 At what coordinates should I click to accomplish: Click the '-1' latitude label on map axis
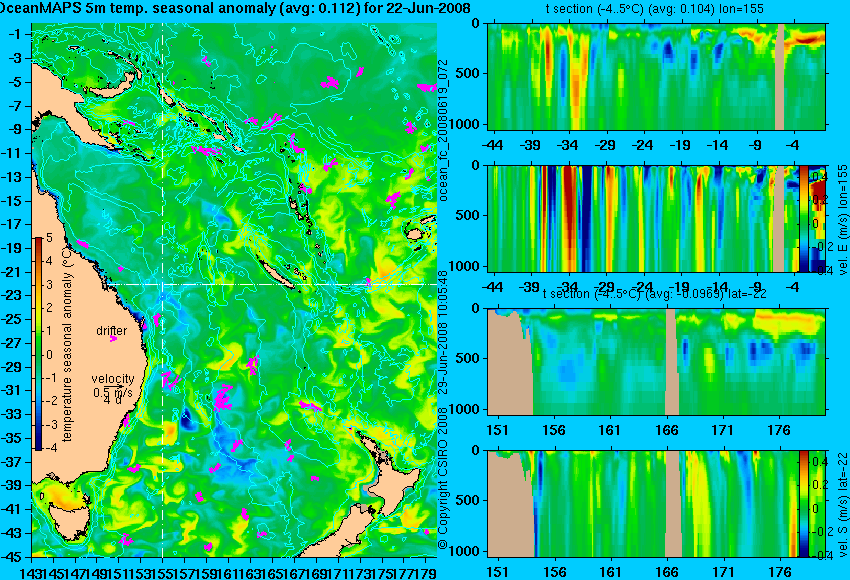15,34
